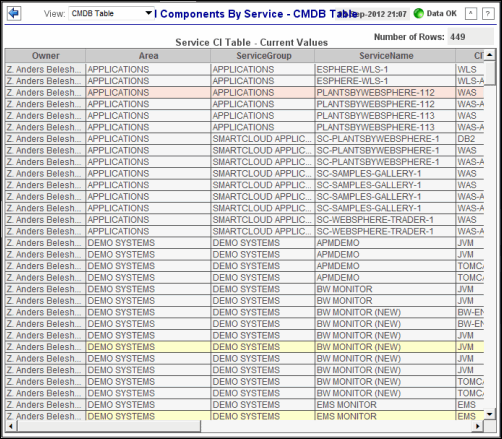Sort by the Owner column header
Viewport: 502px width, 439px height.
point(45,56)
